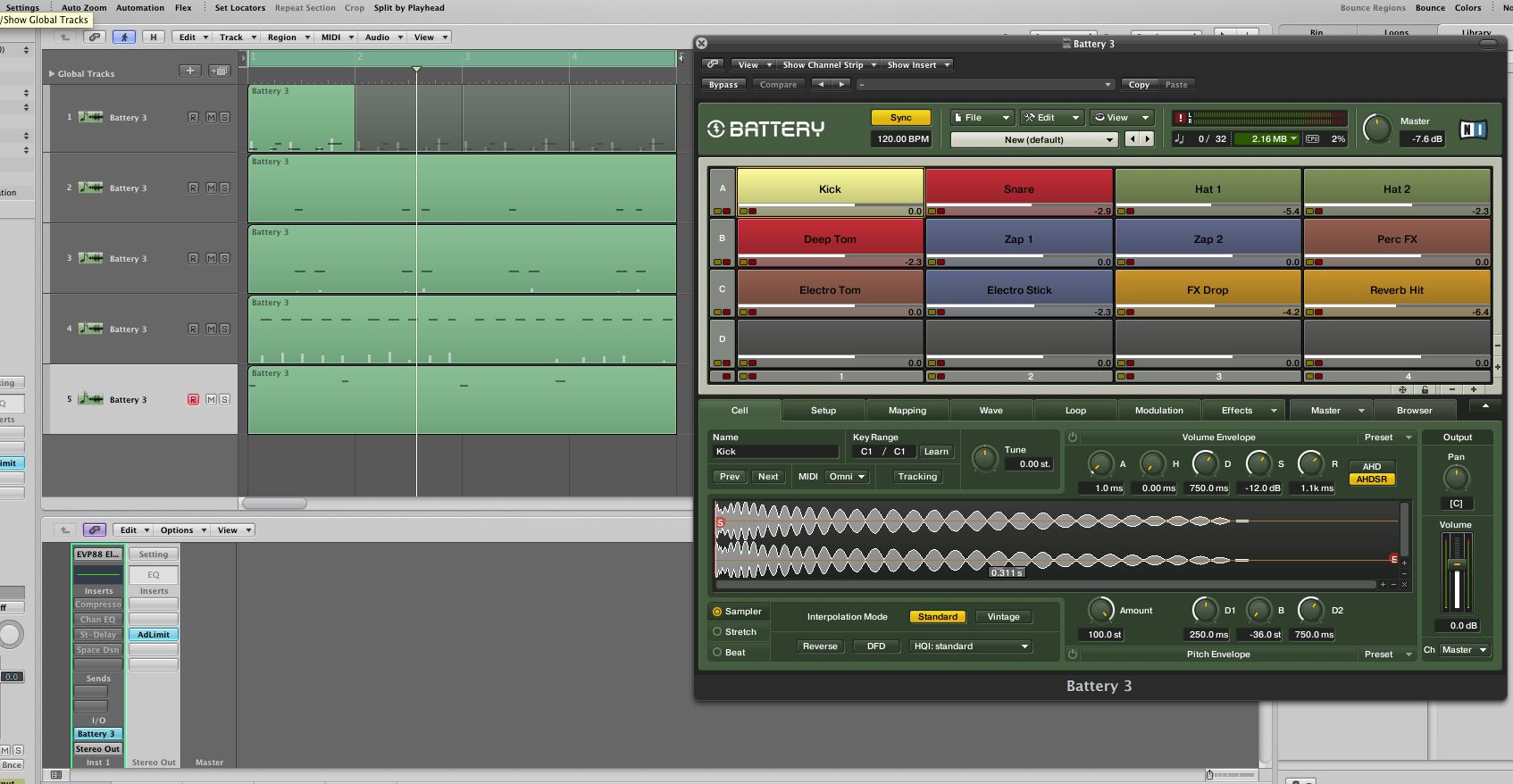Toggle Volume Envelope power button

(x=1073, y=438)
